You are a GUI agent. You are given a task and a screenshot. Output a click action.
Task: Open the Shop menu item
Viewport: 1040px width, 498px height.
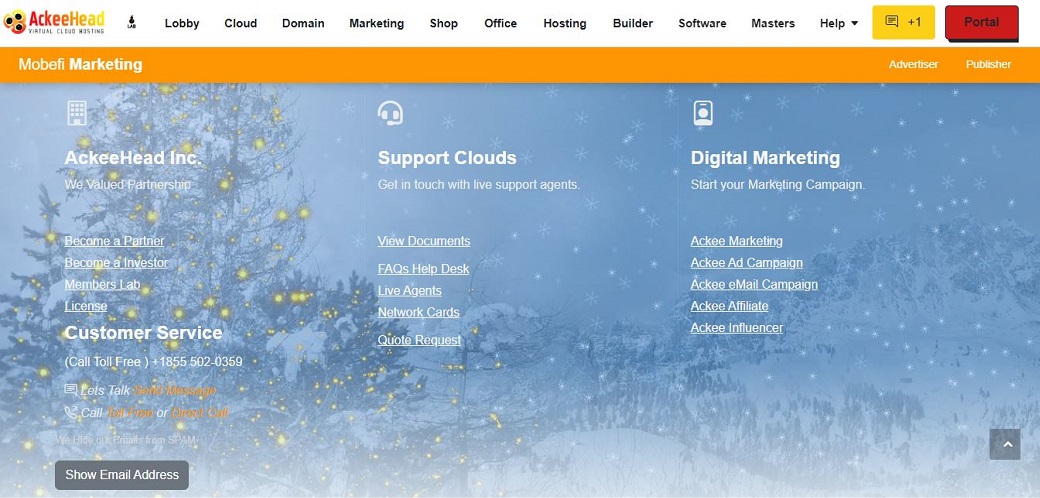pos(444,23)
